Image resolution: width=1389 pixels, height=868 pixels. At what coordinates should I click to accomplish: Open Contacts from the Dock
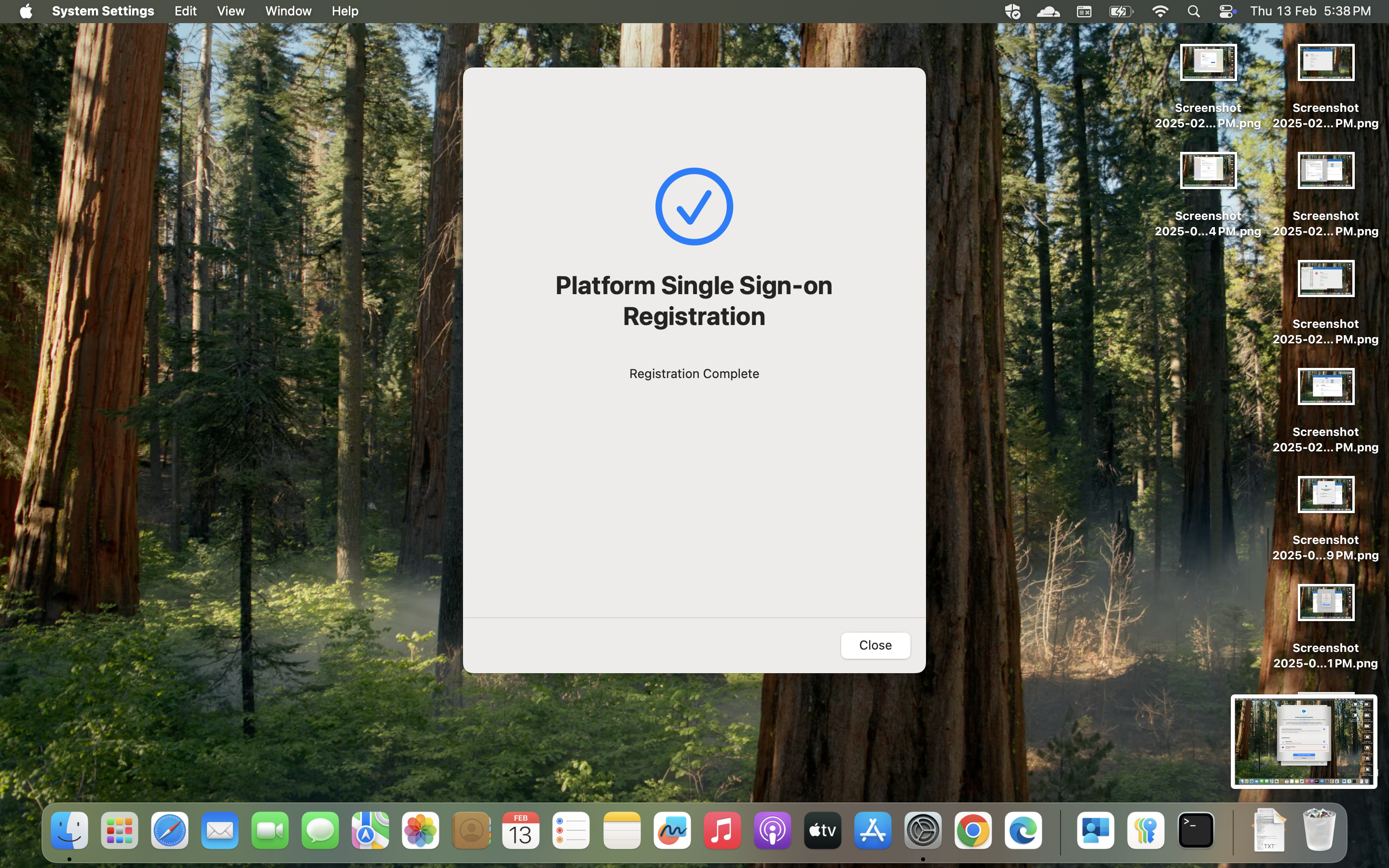point(471,830)
